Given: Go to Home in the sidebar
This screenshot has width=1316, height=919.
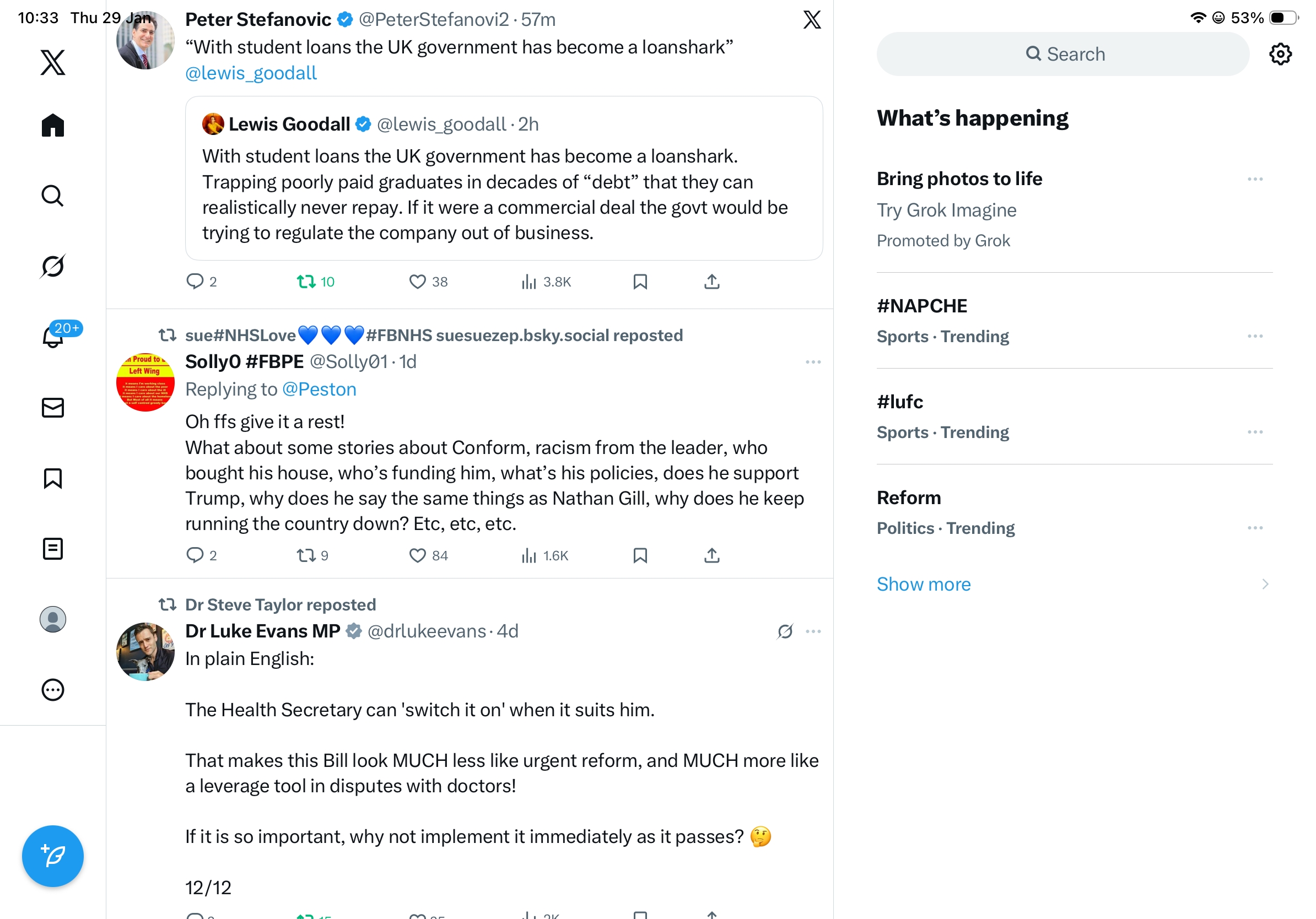Looking at the screenshot, I should [53, 125].
